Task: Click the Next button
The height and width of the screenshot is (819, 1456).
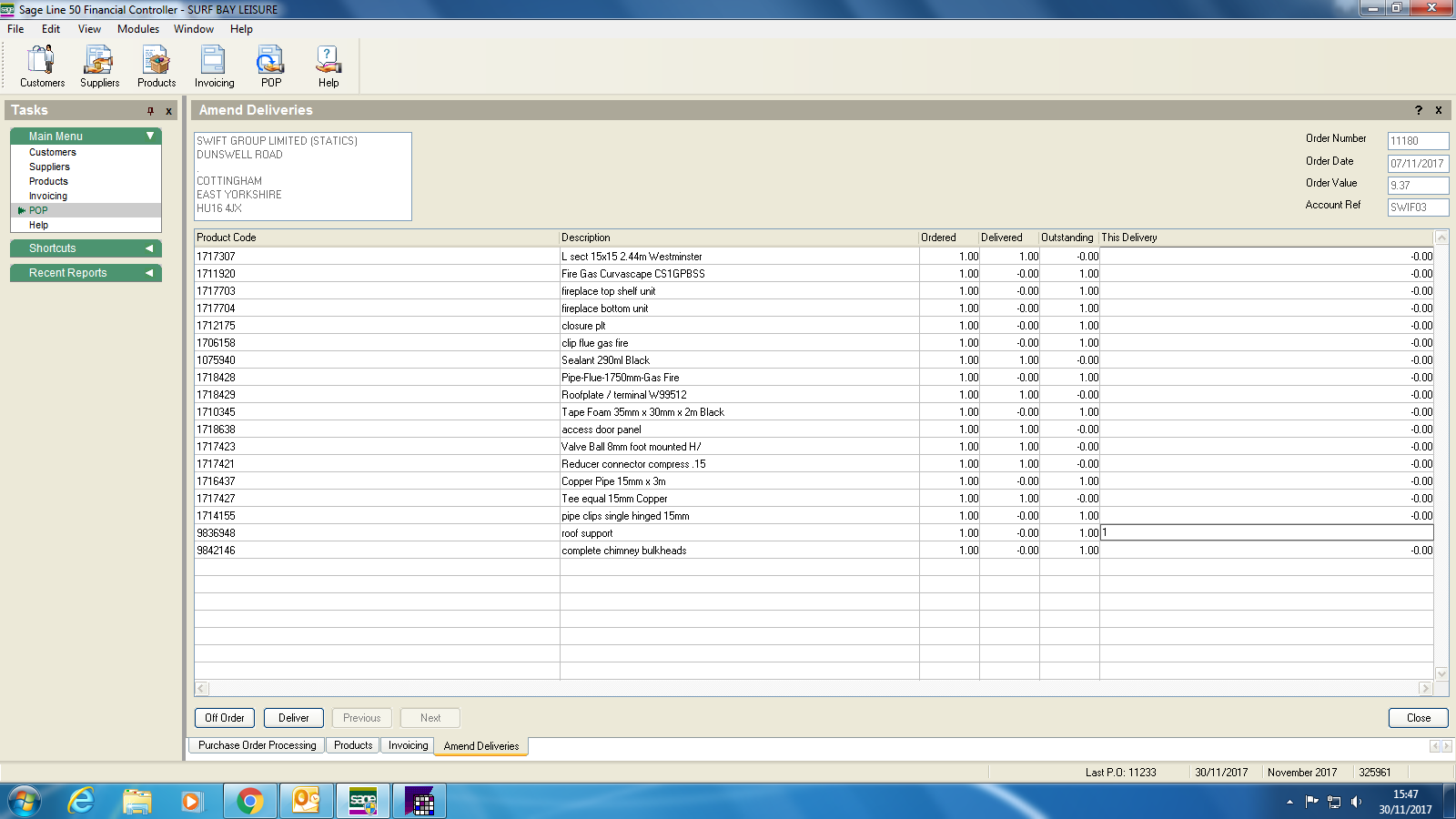Action: [x=430, y=718]
